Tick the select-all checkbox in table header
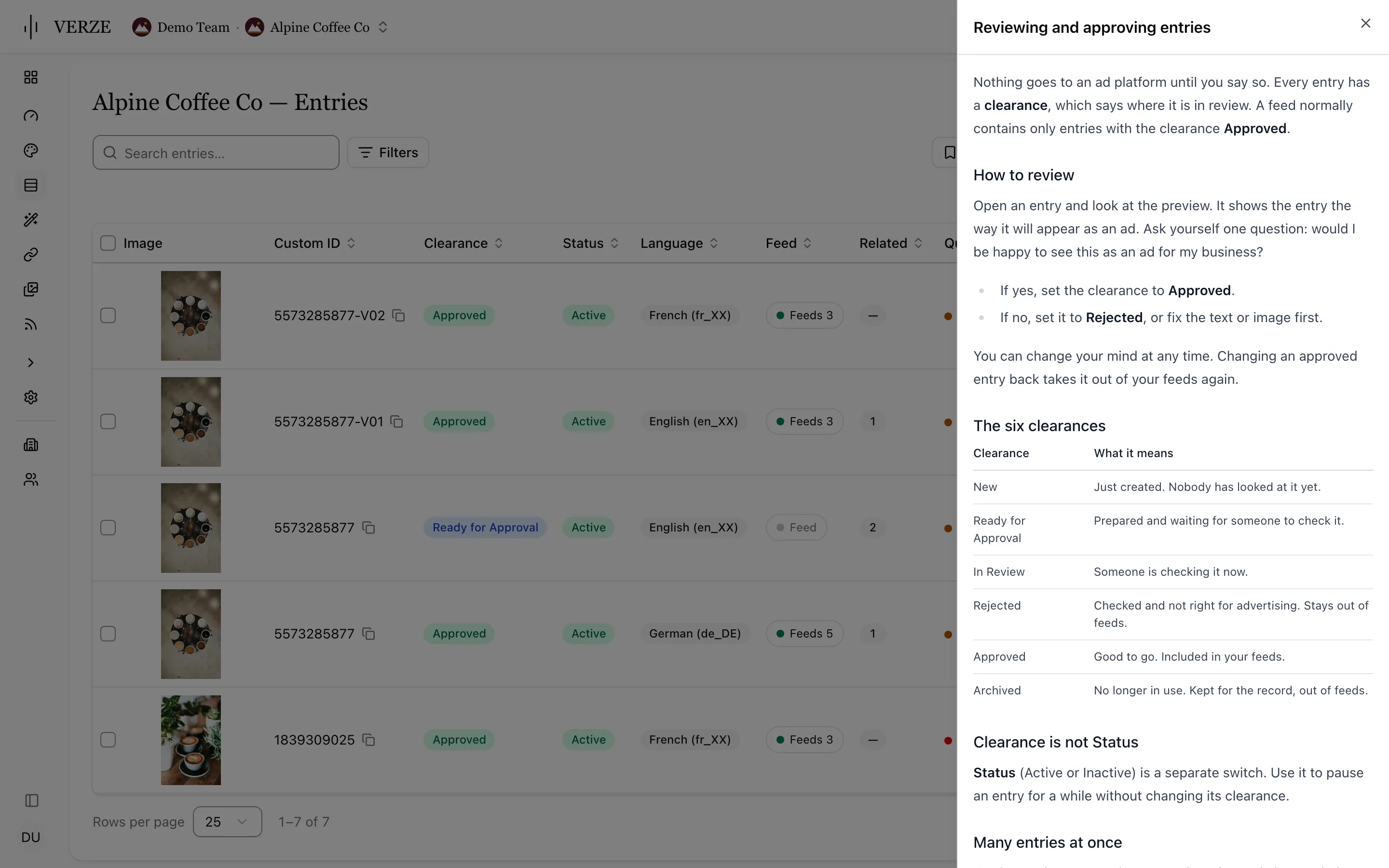Image resolution: width=1389 pixels, height=868 pixels. pos(108,244)
